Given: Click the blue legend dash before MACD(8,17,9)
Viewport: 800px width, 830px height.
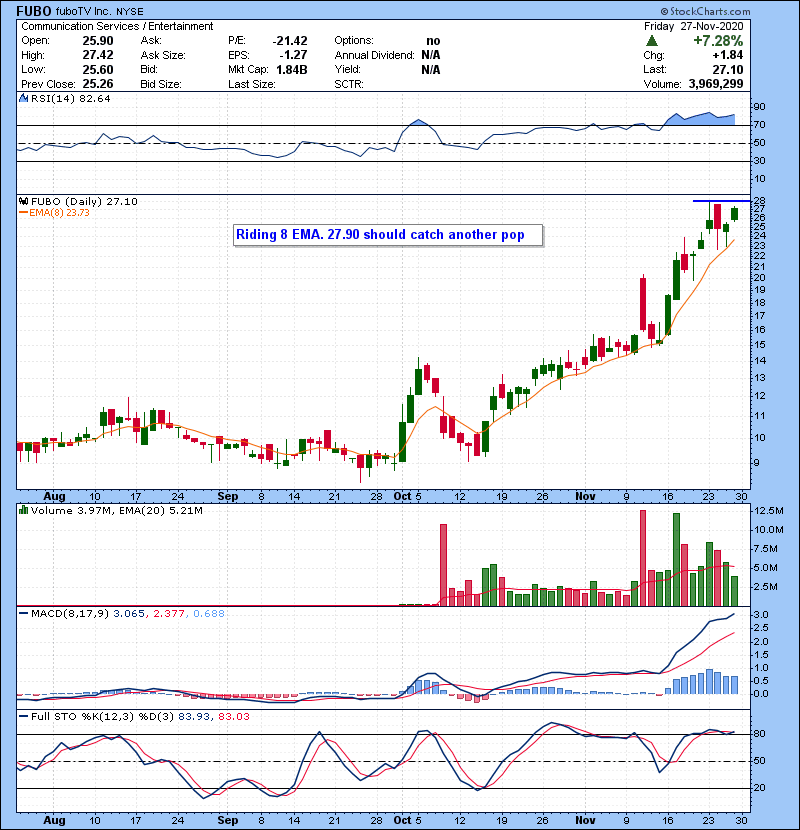Looking at the screenshot, I should [x=23, y=614].
